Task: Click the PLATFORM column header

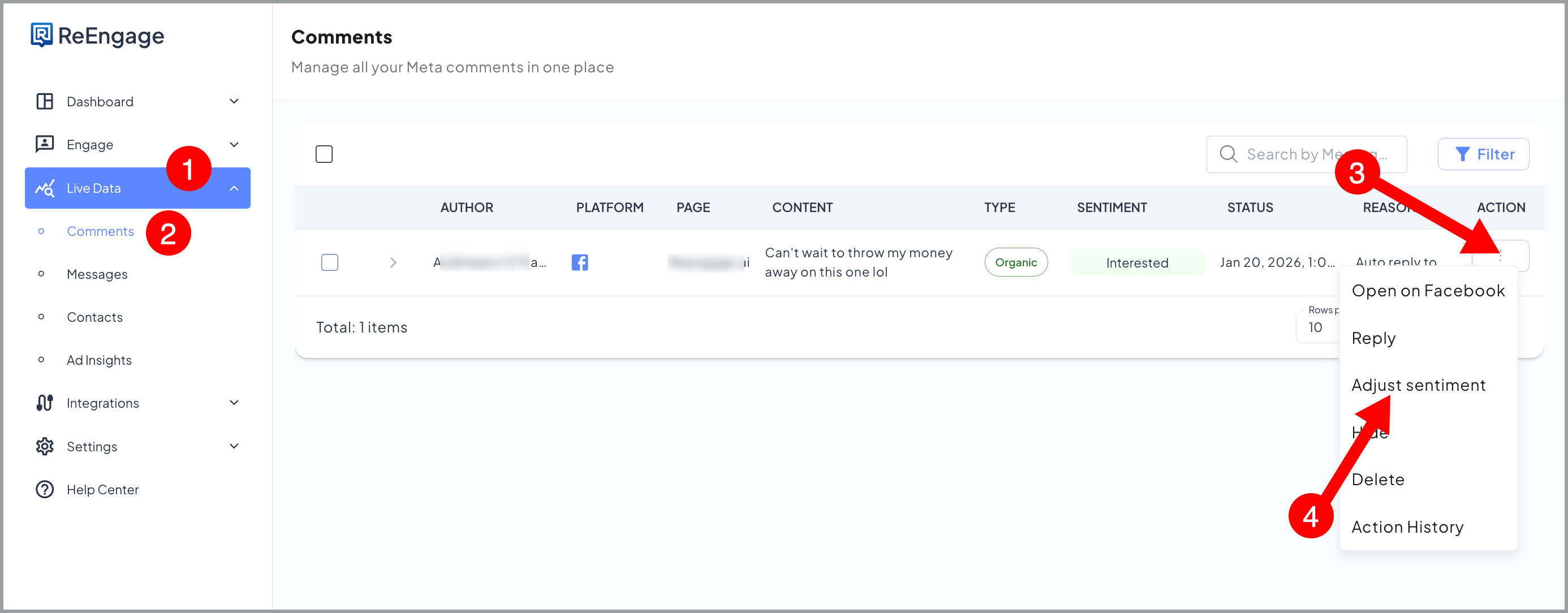Action: tap(610, 208)
